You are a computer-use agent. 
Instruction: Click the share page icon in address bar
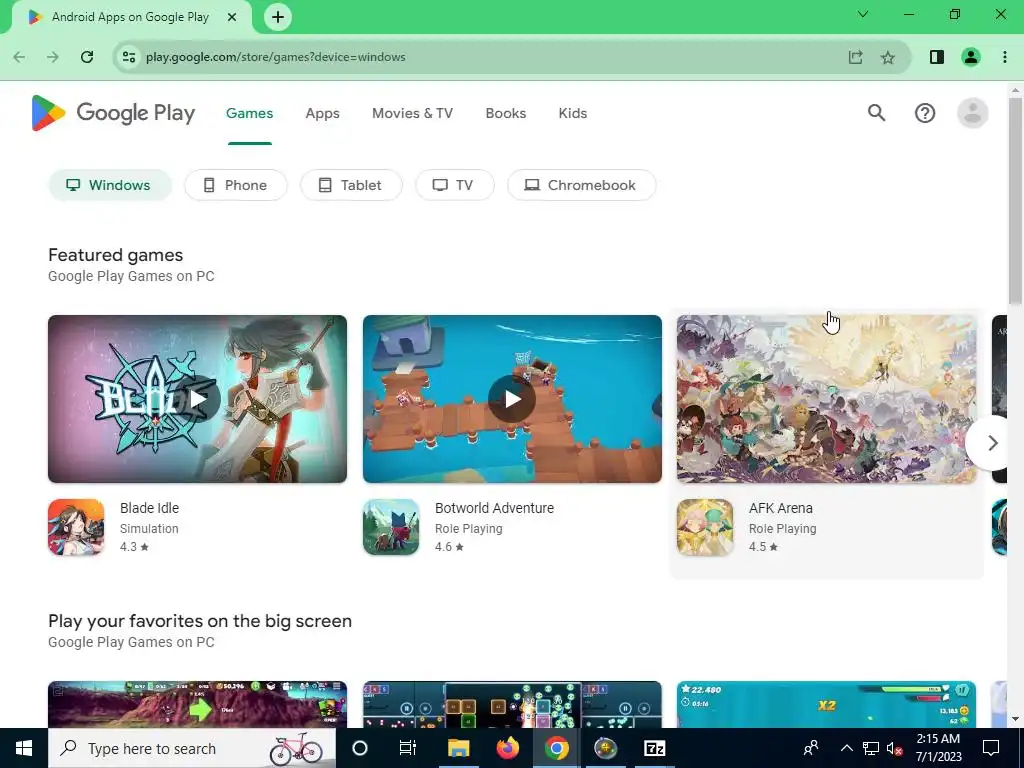click(x=856, y=57)
